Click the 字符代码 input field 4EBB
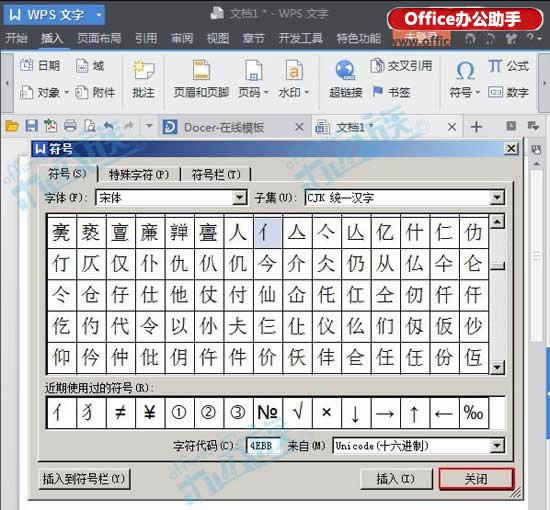The width and height of the screenshot is (550, 510). coord(263,446)
